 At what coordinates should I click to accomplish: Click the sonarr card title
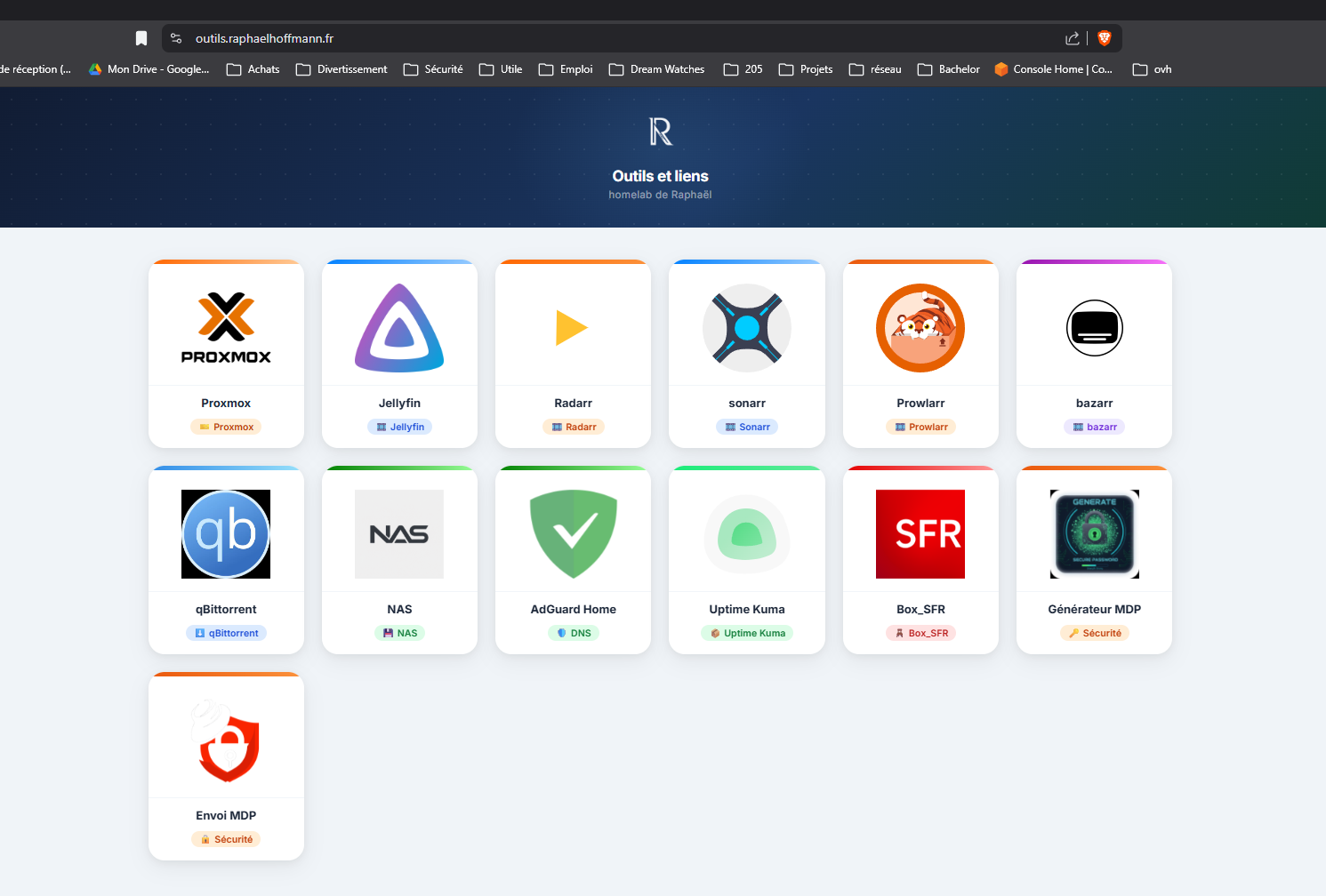tap(747, 403)
